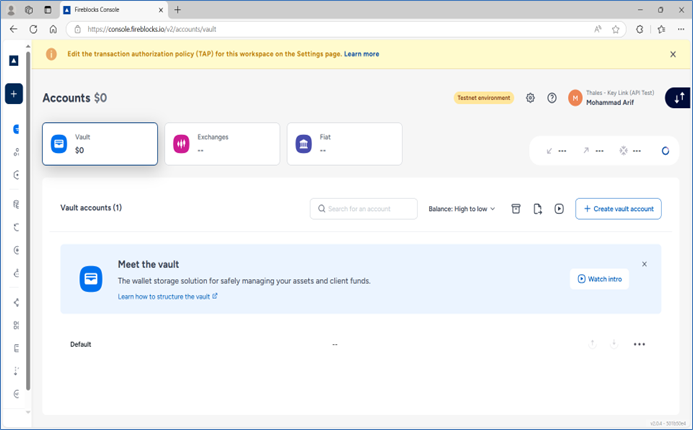Click the Accounts $0 page title
693x430 pixels.
[75, 98]
